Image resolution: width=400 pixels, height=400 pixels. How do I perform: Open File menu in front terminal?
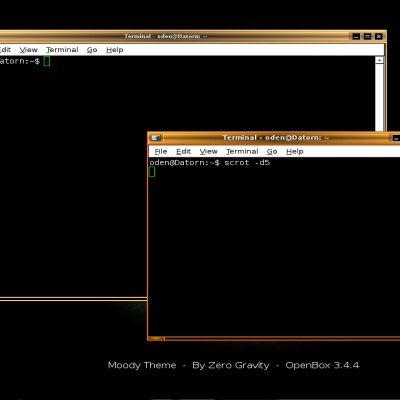(161, 151)
